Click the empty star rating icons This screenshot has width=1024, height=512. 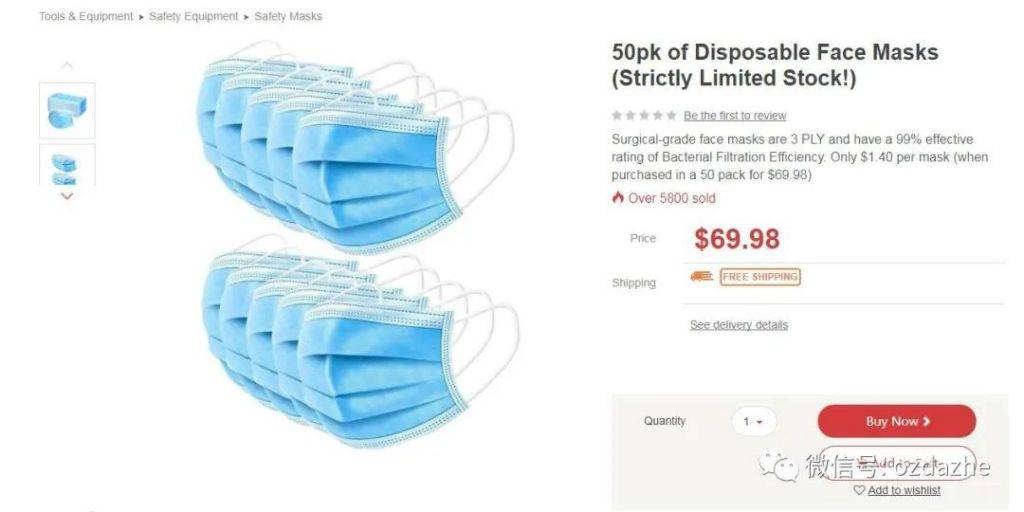click(644, 116)
